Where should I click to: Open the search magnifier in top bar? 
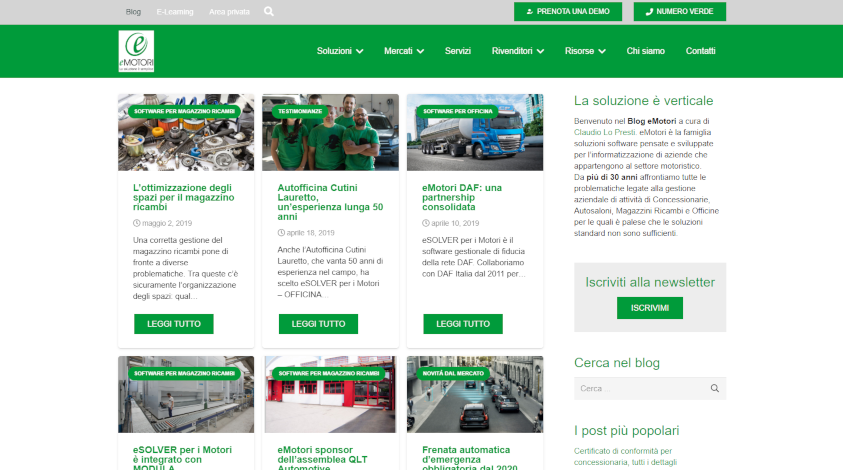click(x=269, y=11)
